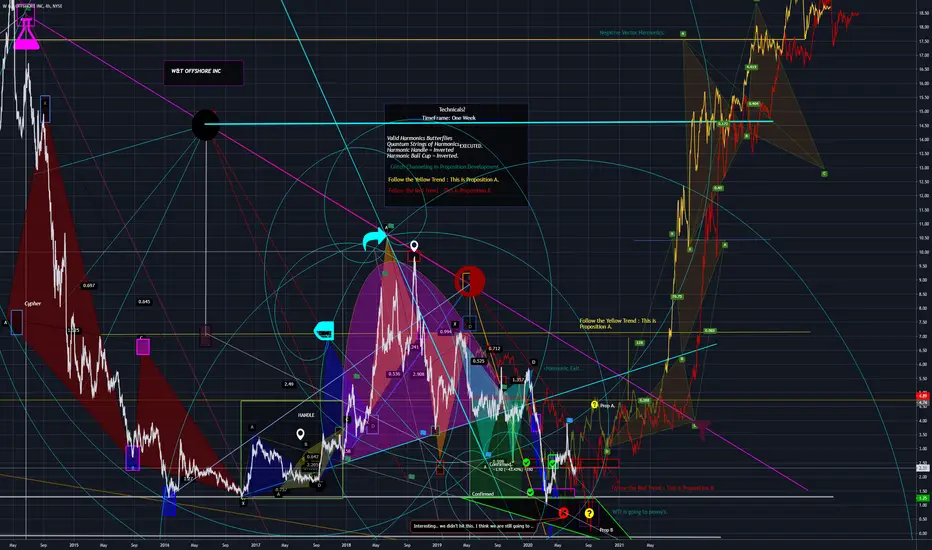The width and height of the screenshot is (932, 550).
Task: Select the Cypher pattern label
Action: pyautogui.click(x=33, y=304)
